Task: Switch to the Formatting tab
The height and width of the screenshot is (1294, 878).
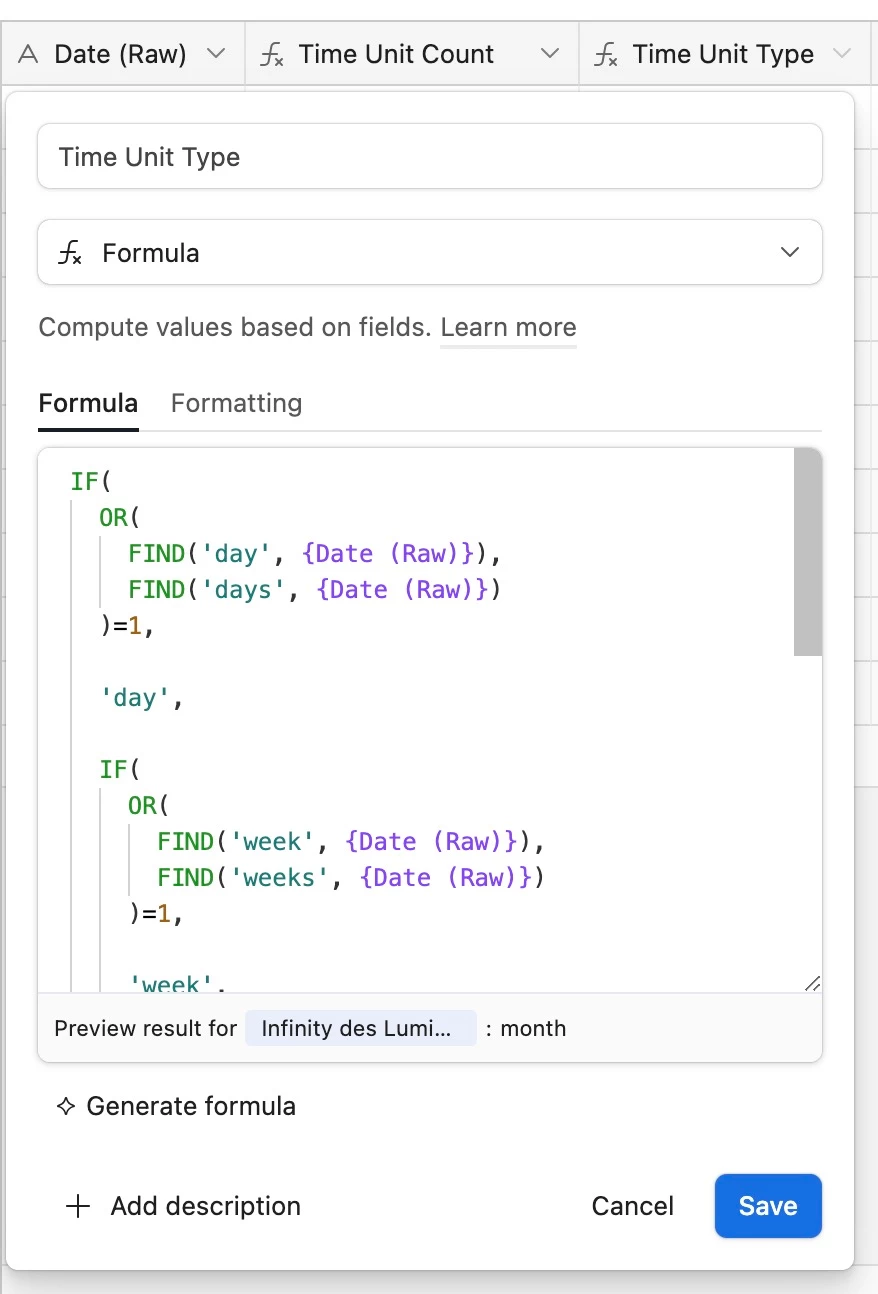Action: coord(236,403)
